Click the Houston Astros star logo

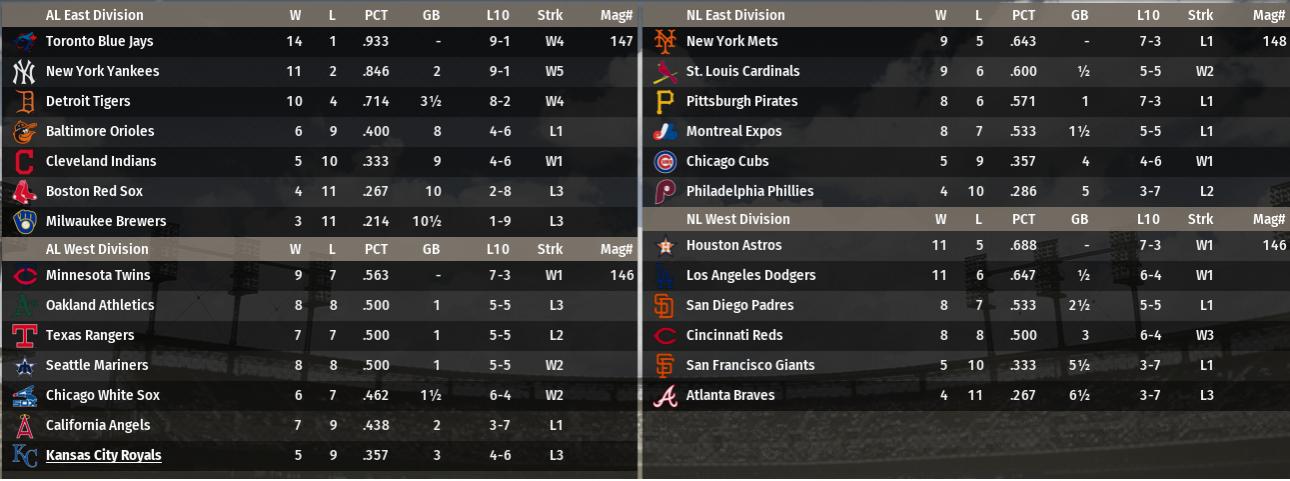[665, 246]
